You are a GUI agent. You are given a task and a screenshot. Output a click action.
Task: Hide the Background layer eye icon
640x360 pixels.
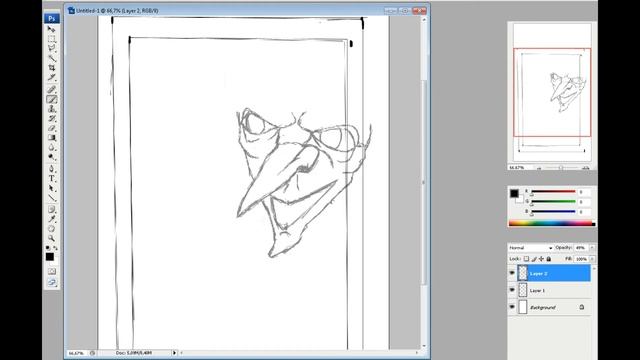[512, 307]
